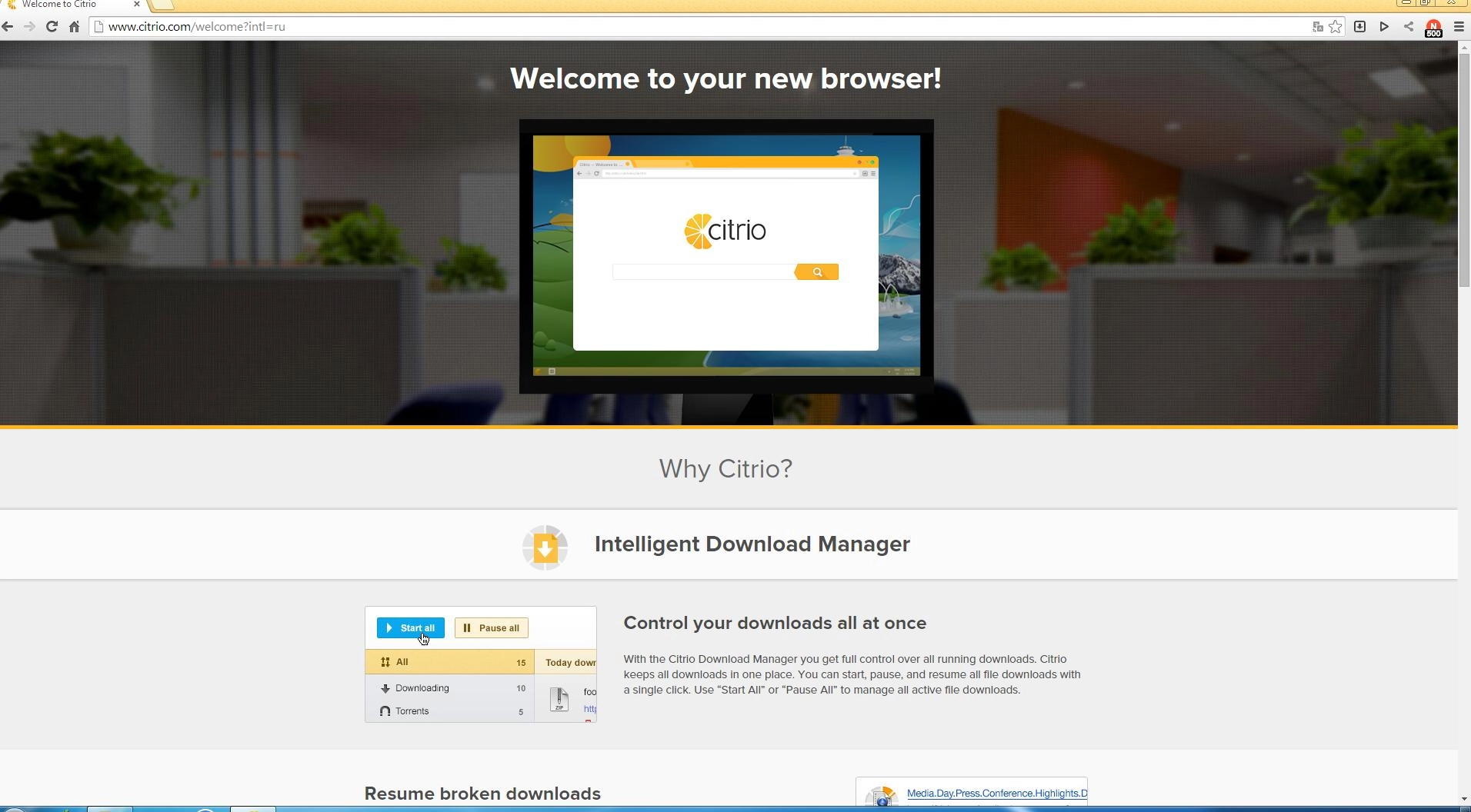Open a new tab
Viewport: 1471px width, 812px height.
click(162, 4)
